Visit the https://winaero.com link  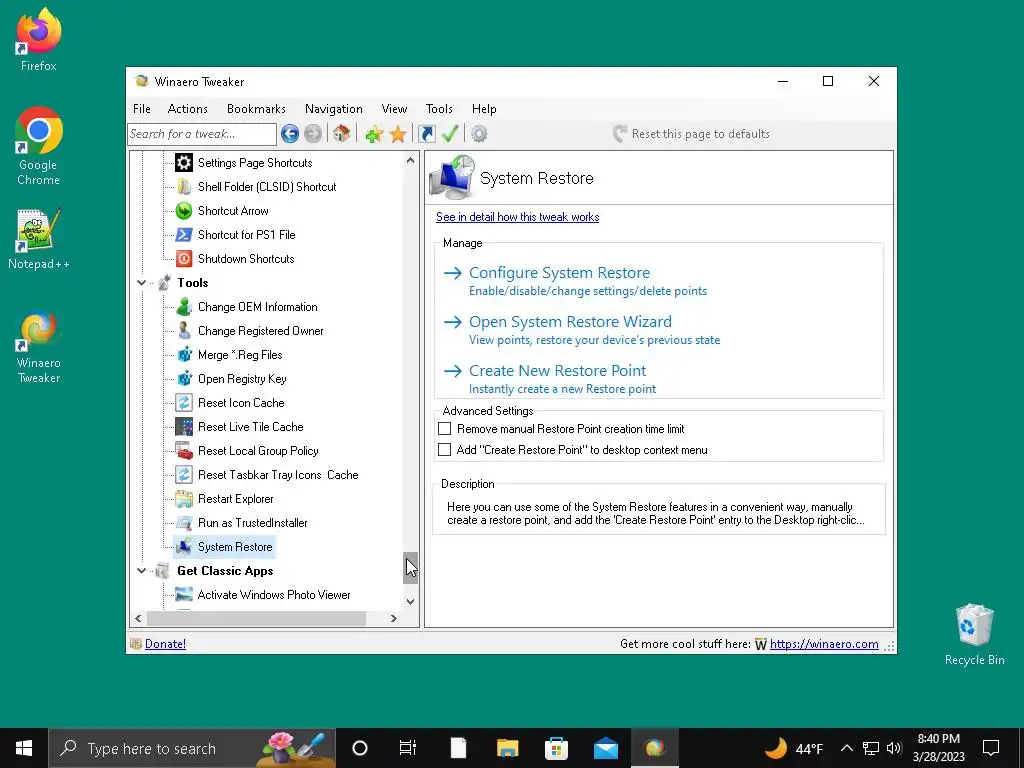click(x=824, y=644)
